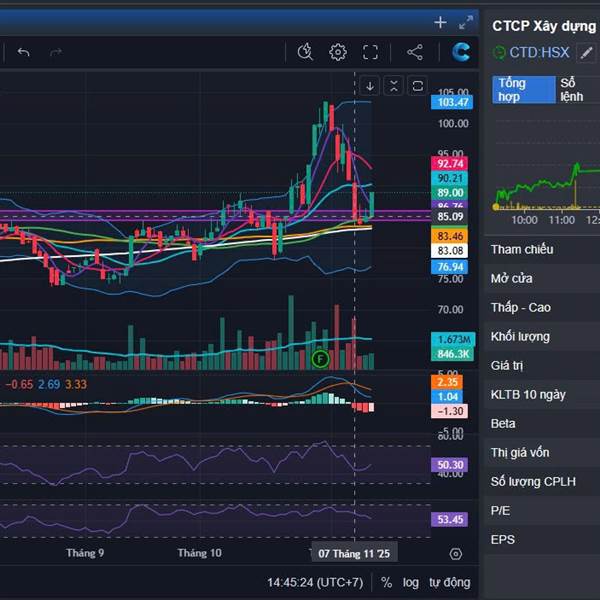
Task: Click the share chart icon
Action: pos(415,52)
